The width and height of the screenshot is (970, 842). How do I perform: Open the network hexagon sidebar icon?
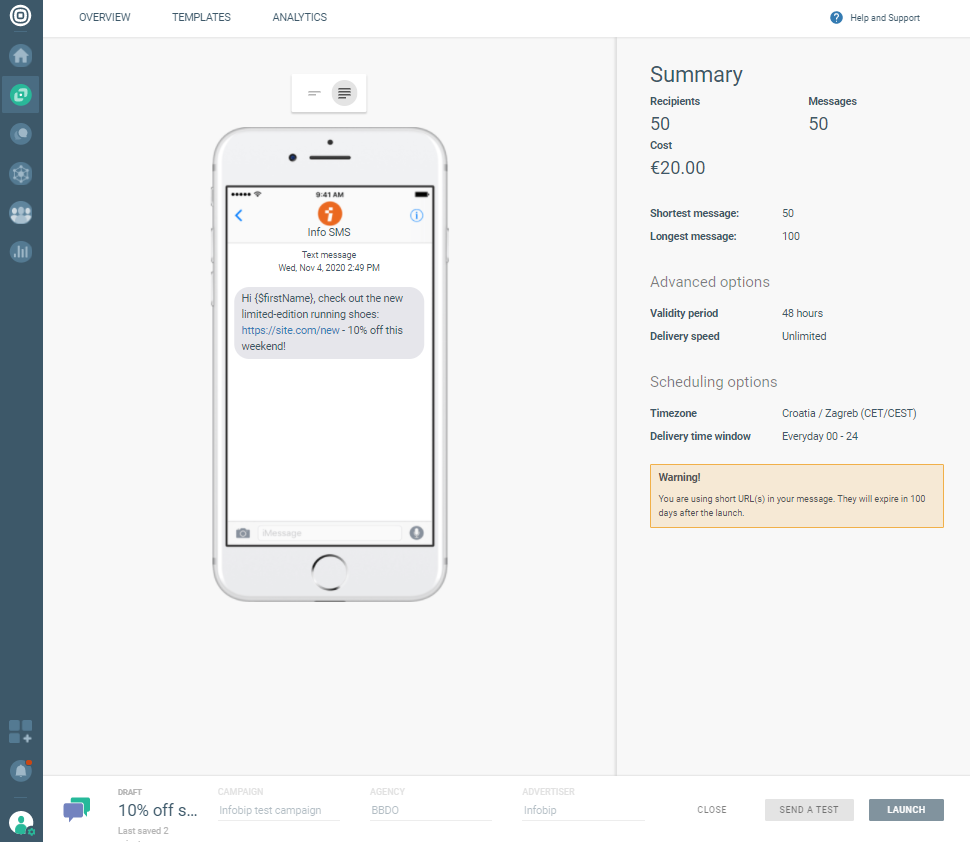(20, 173)
